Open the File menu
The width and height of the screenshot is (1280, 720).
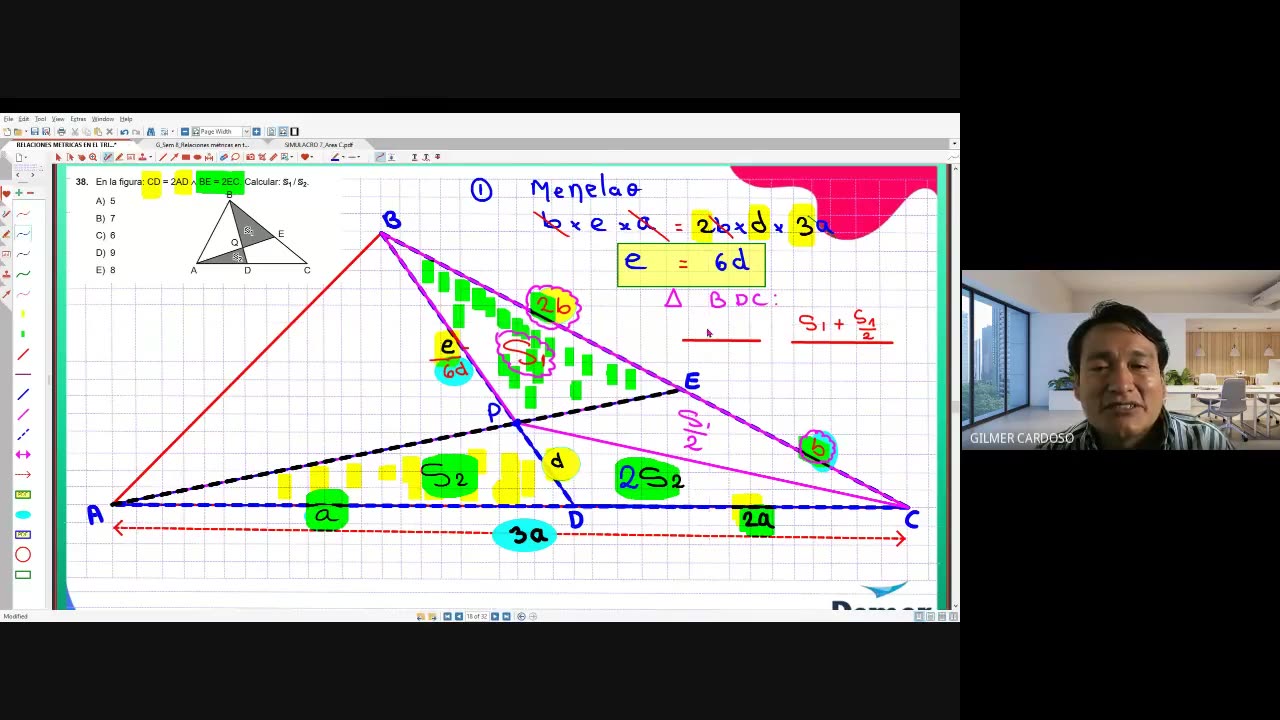(8, 119)
